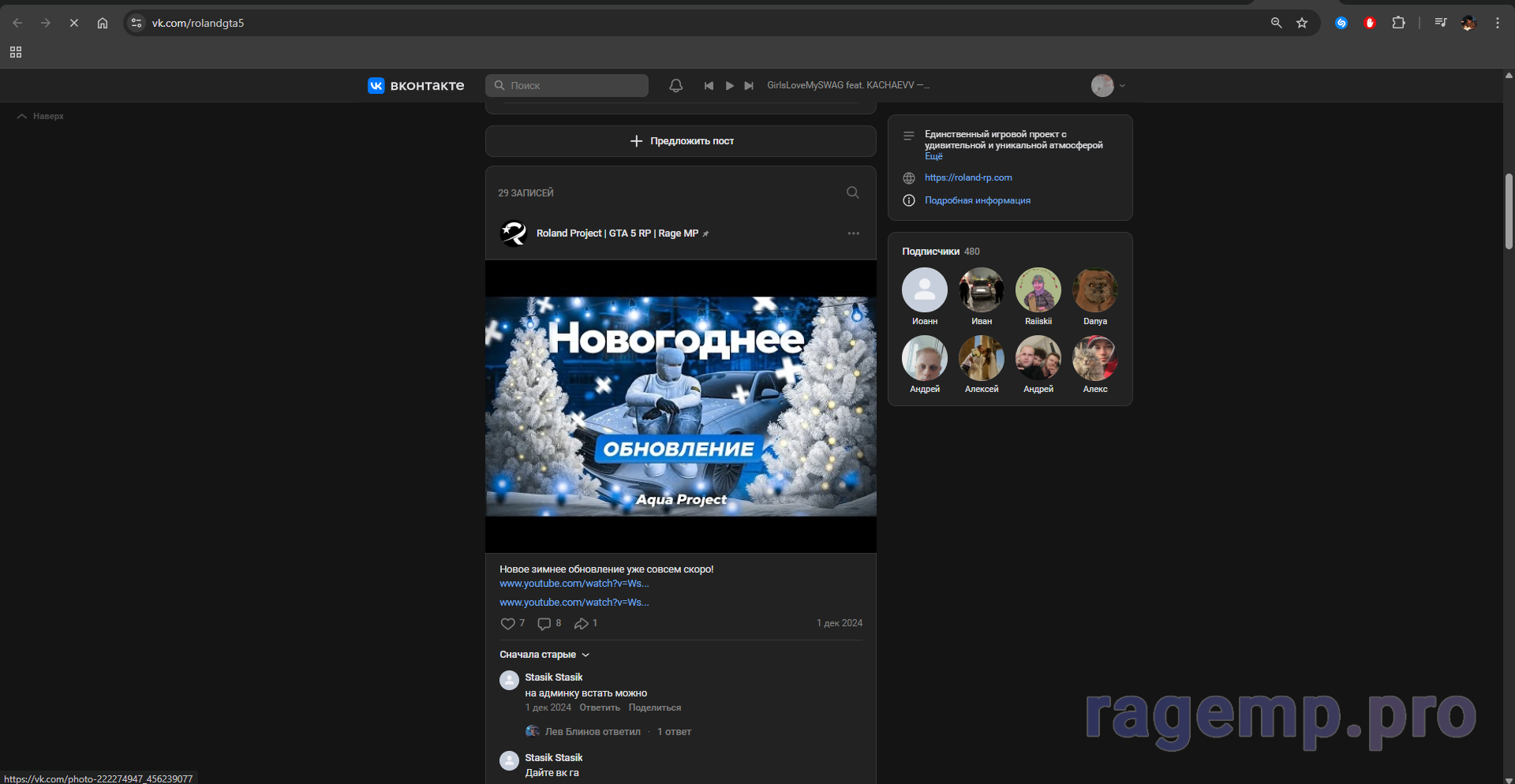Click the VK notifications bell icon
Screen dimensions: 1515x784
pos(675,86)
